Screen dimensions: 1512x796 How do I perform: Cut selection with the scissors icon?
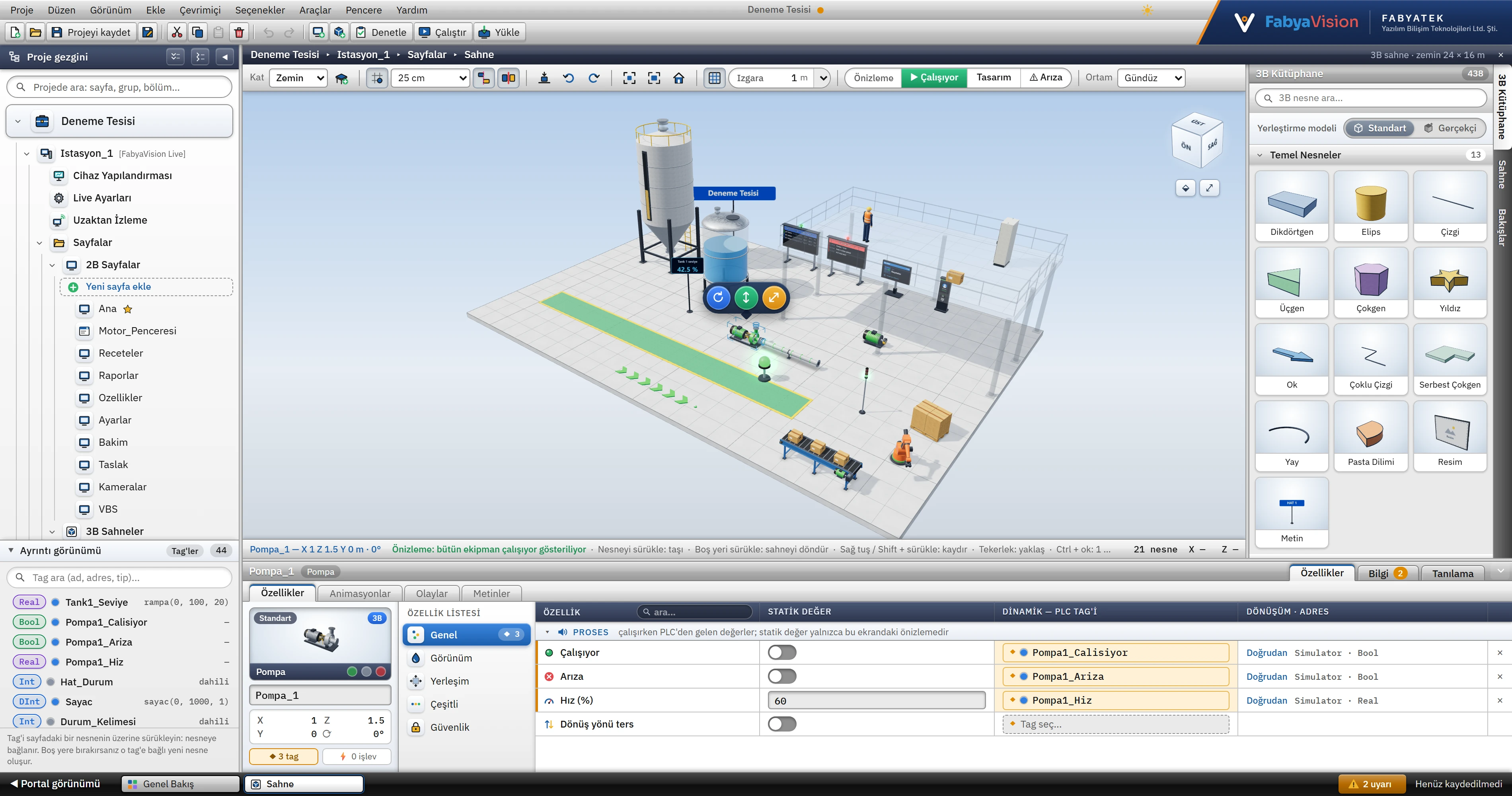177,32
